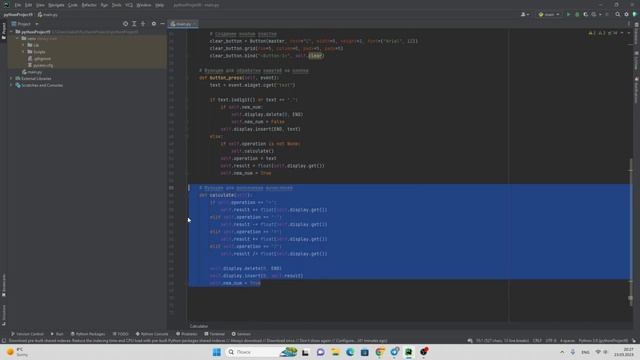The image size is (640, 360).
Task: Open Python Console tool window
Action: click(x=151, y=334)
